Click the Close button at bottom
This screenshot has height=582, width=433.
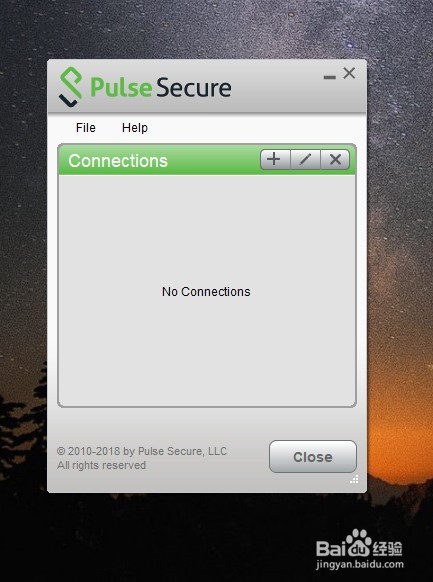click(x=313, y=457)
